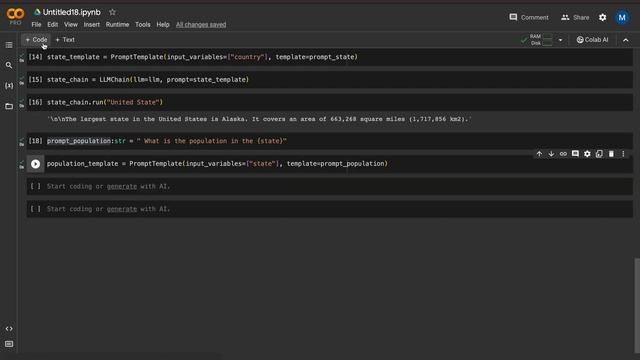Open the RAM and Disk resource indicator

pos(537,40)
